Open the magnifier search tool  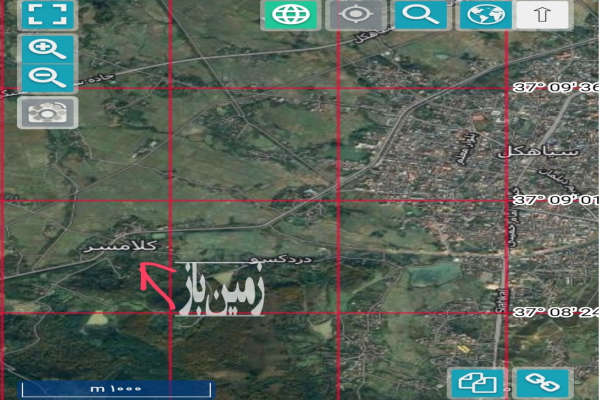421,15
